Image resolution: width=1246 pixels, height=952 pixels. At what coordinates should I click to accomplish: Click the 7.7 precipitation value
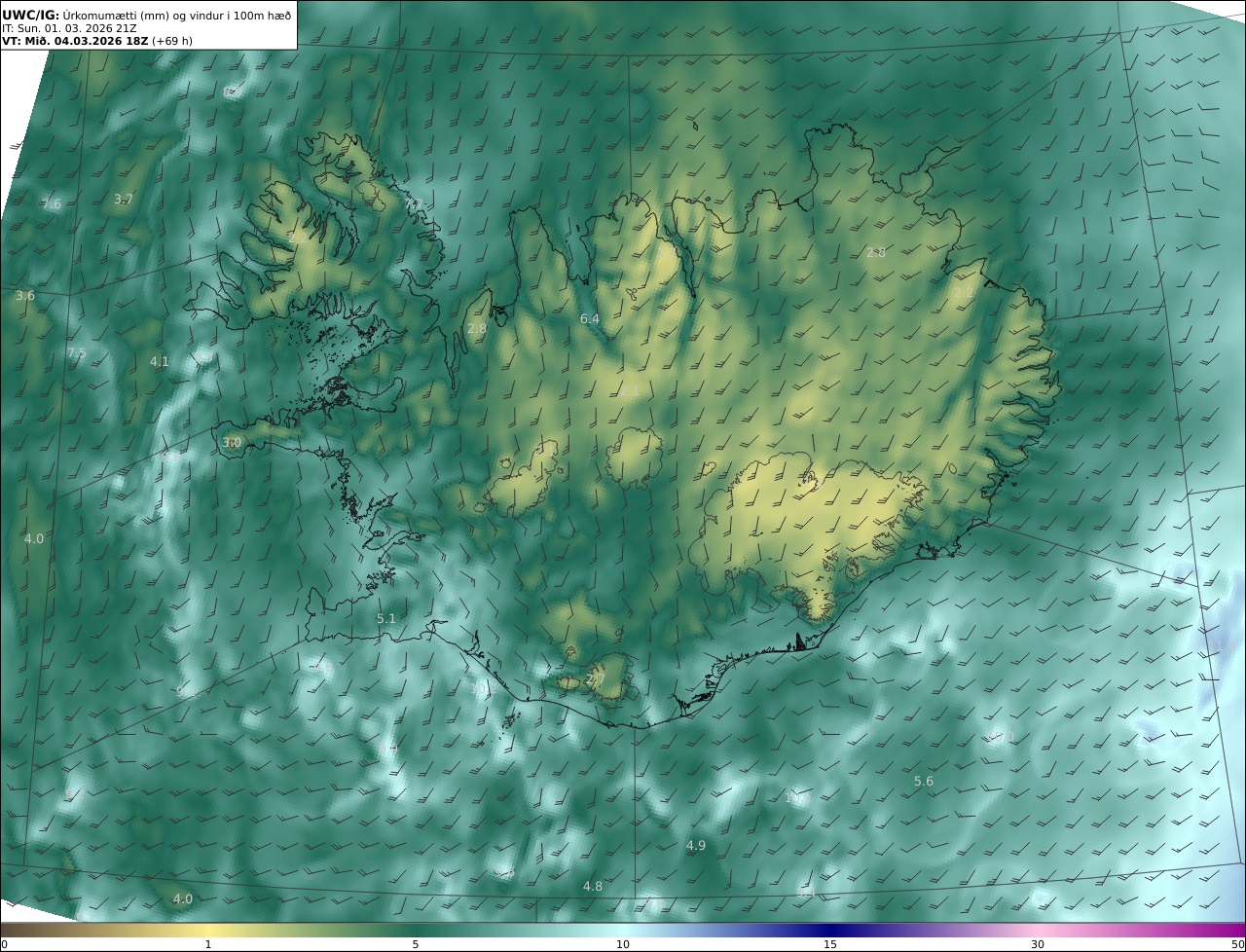pos(414,203)
